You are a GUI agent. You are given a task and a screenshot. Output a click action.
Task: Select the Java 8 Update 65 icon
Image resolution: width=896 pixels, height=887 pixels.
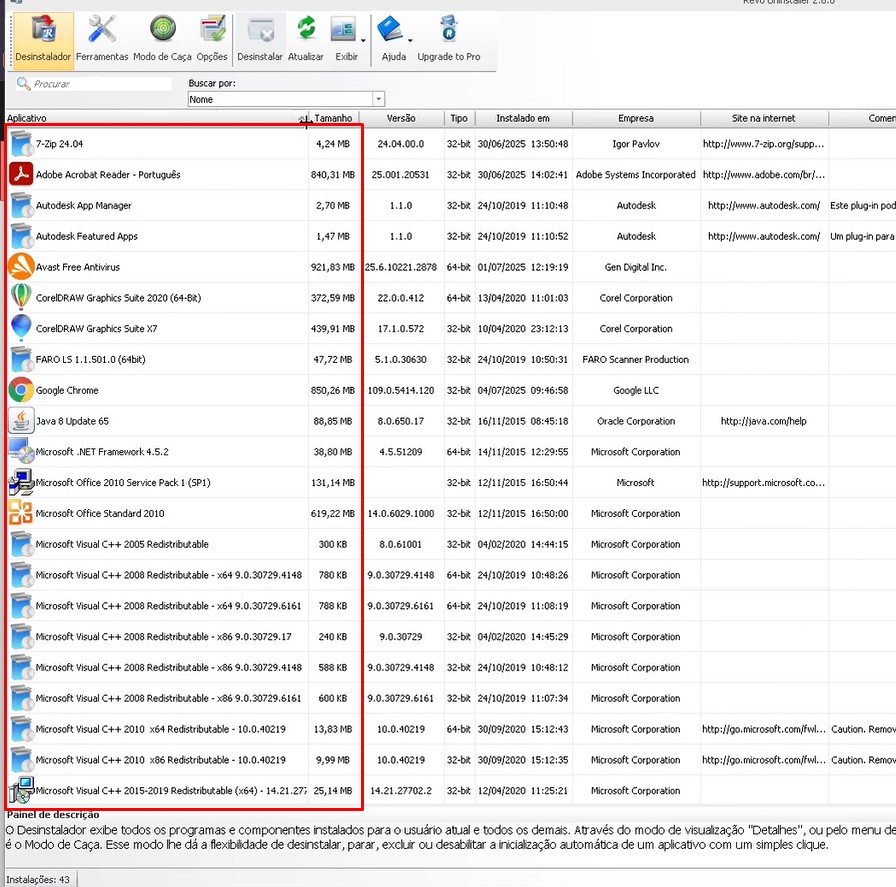click(x=21, y=421)
